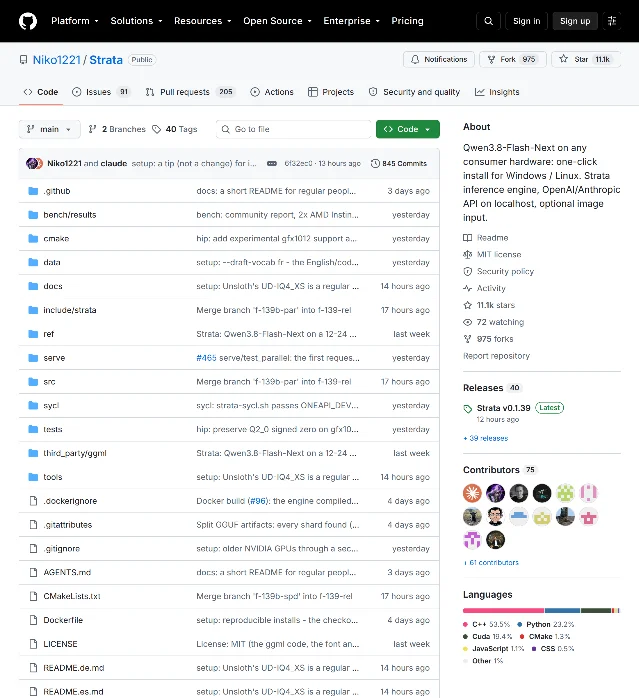View the 2 Branches list
639x698 pixels.
pos(117,129)
